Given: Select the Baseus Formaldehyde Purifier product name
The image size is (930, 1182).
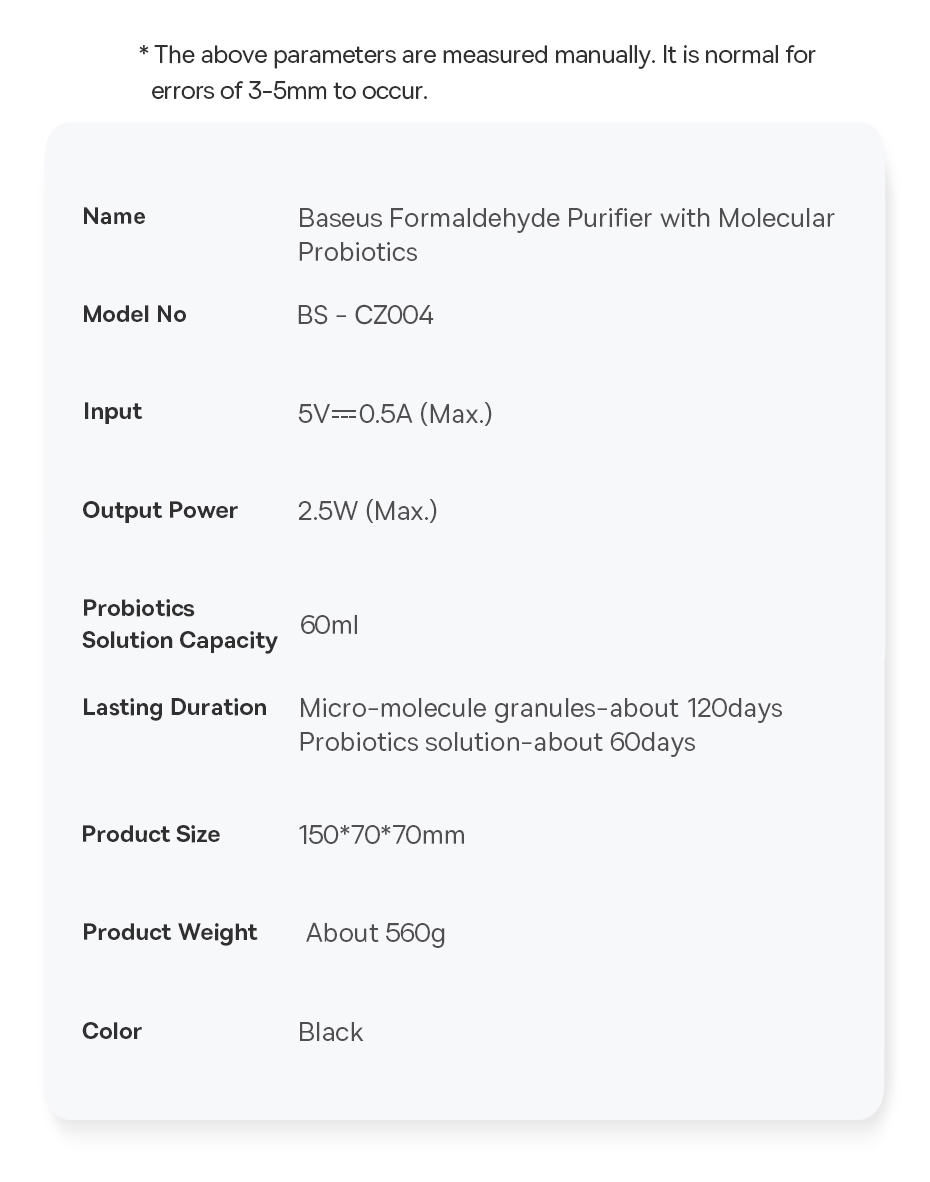Looking at the screenshot, I should pyautogui.click(x=566, y=234).
